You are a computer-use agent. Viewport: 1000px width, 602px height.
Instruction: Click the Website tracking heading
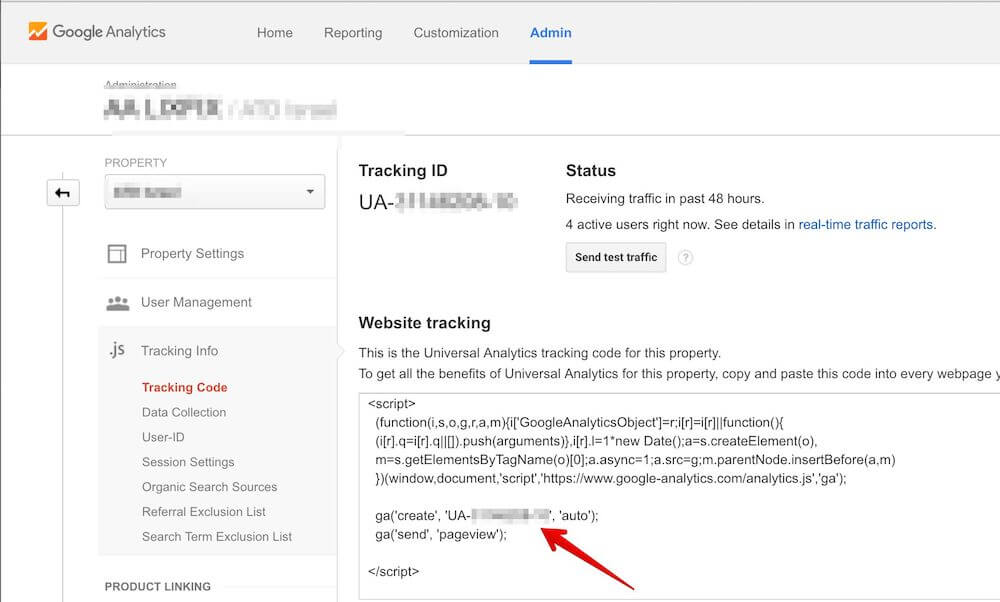coord(425,323)
